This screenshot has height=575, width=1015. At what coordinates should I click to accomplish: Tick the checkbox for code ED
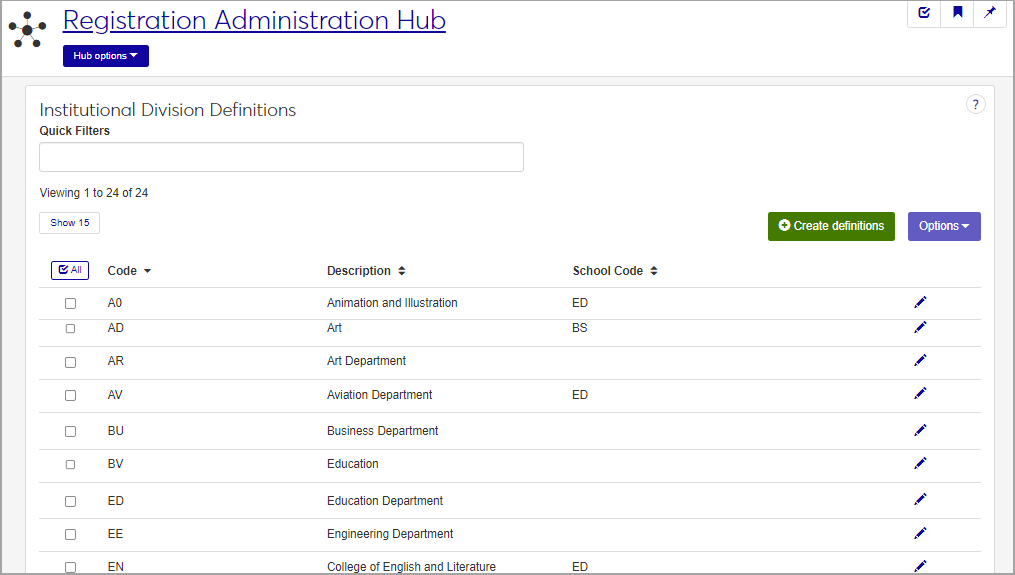pos(70,501)
